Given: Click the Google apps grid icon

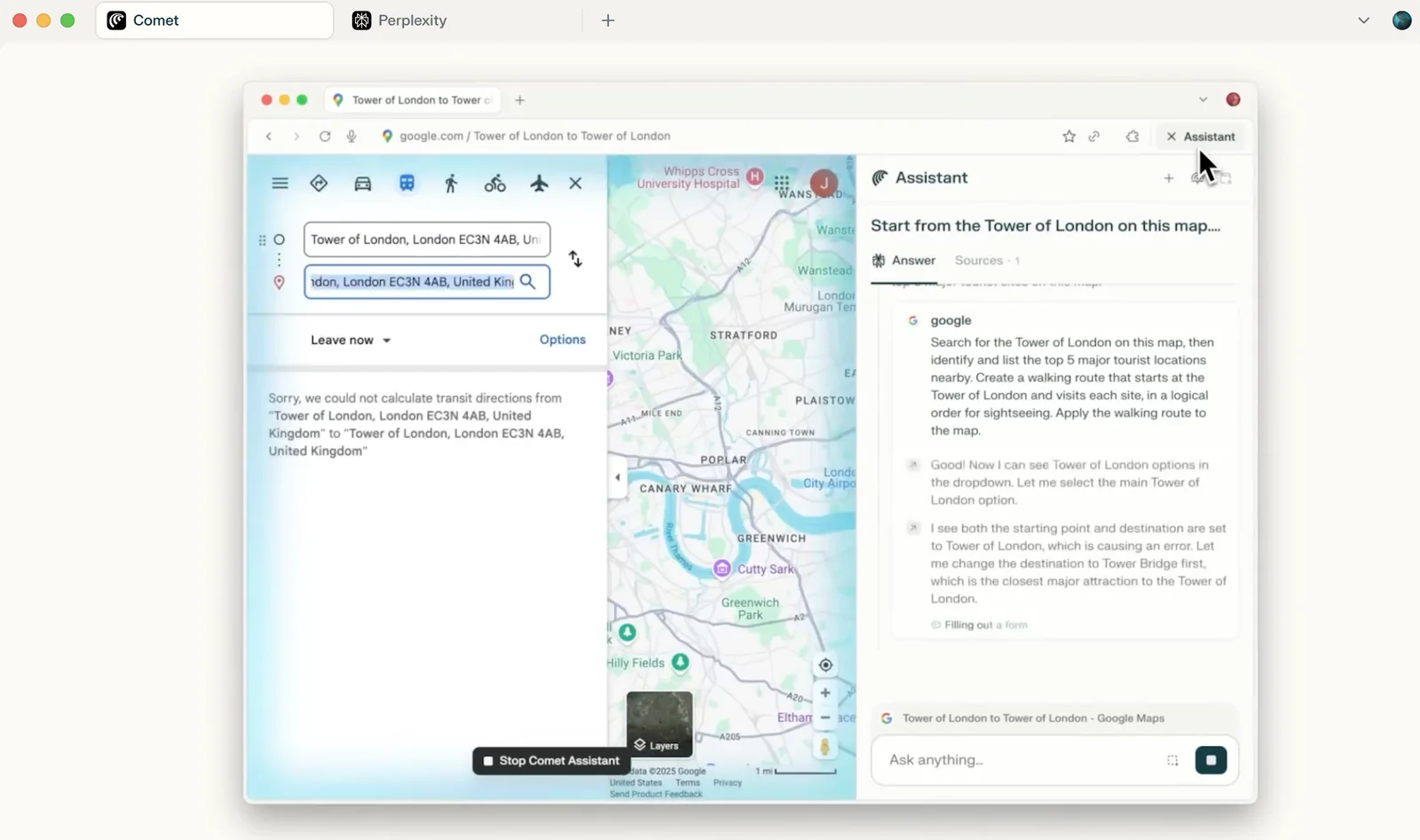Looking at the screenshot, I should click(781, 184).
